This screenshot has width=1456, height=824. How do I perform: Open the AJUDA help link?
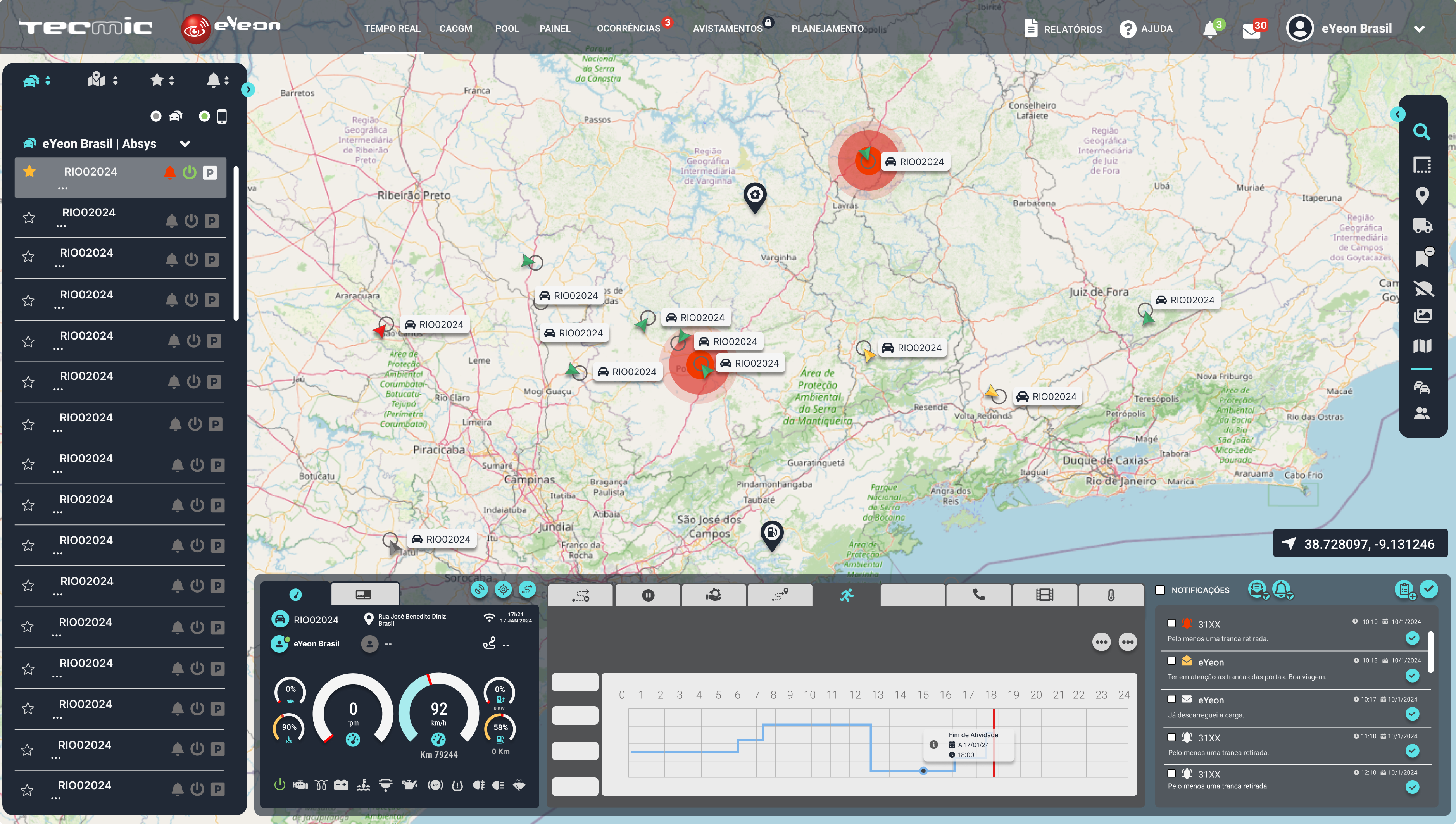click(1146, 29)
